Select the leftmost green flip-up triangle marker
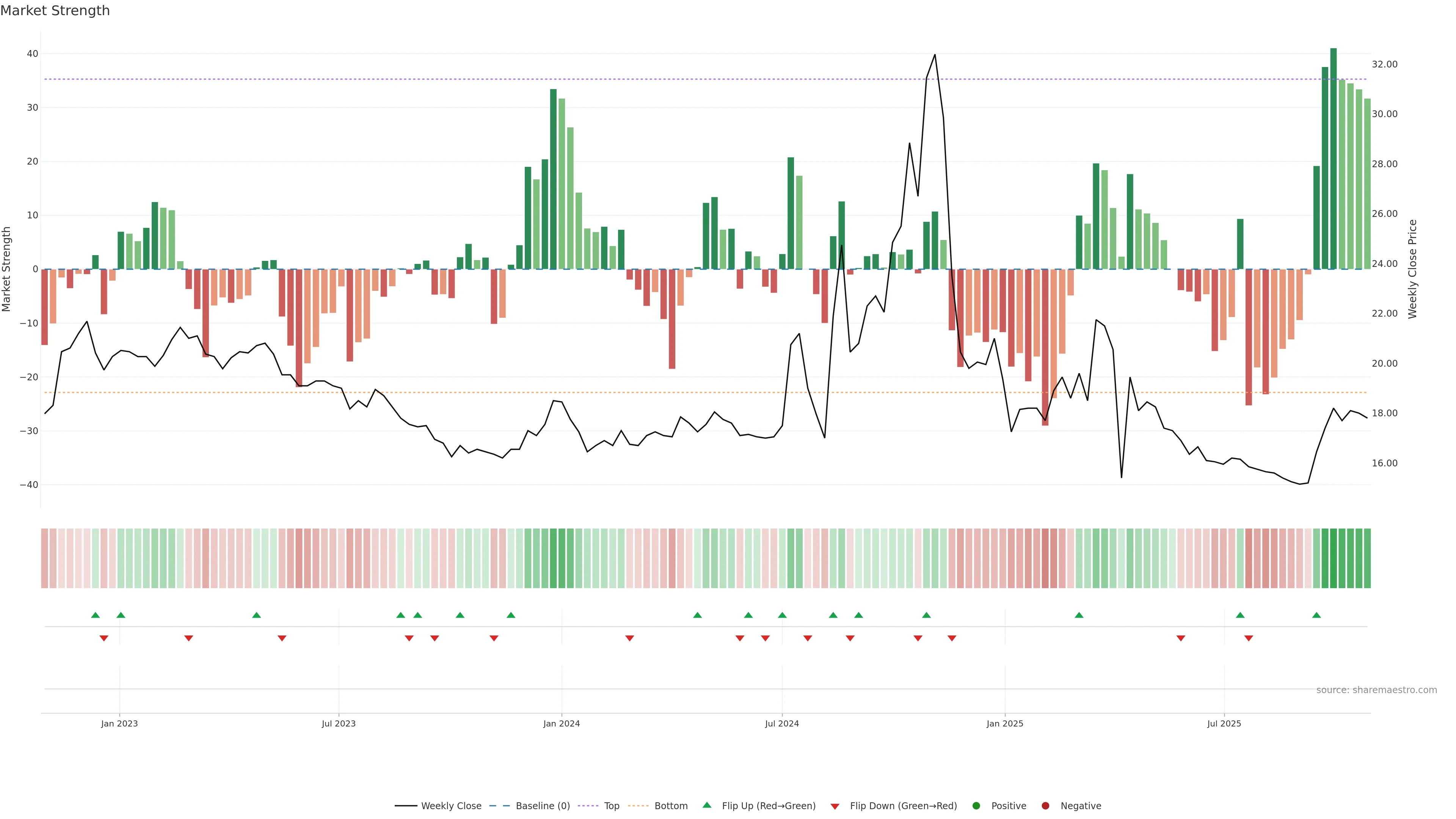Viewport: 1456px width, 819px height. tap(96, 615)
